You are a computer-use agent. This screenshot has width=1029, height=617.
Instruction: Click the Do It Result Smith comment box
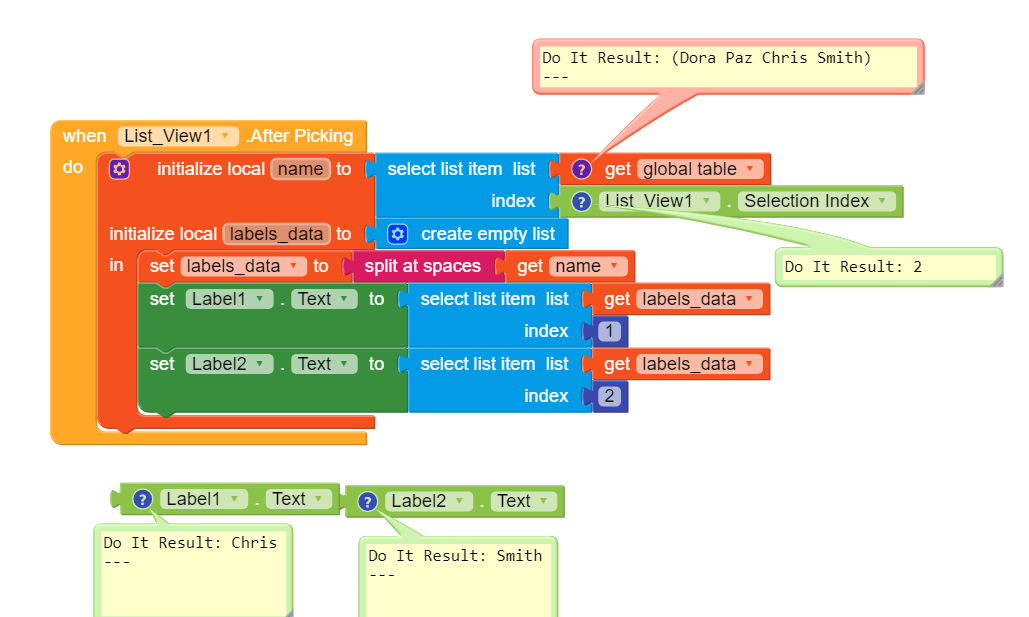point(458,578)
